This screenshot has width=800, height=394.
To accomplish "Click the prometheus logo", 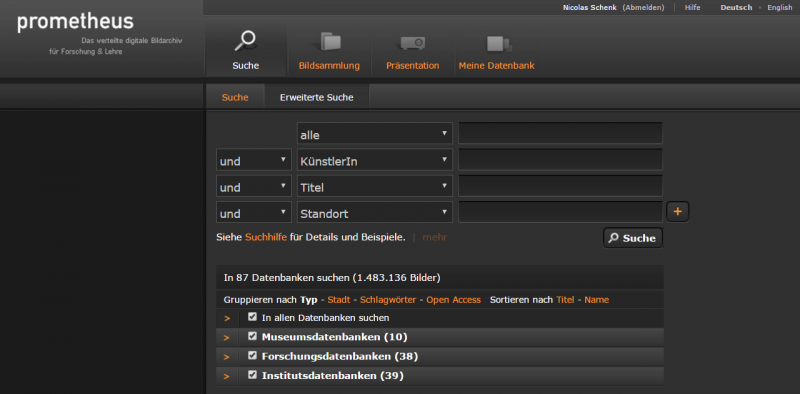I will tap(76, 22).
